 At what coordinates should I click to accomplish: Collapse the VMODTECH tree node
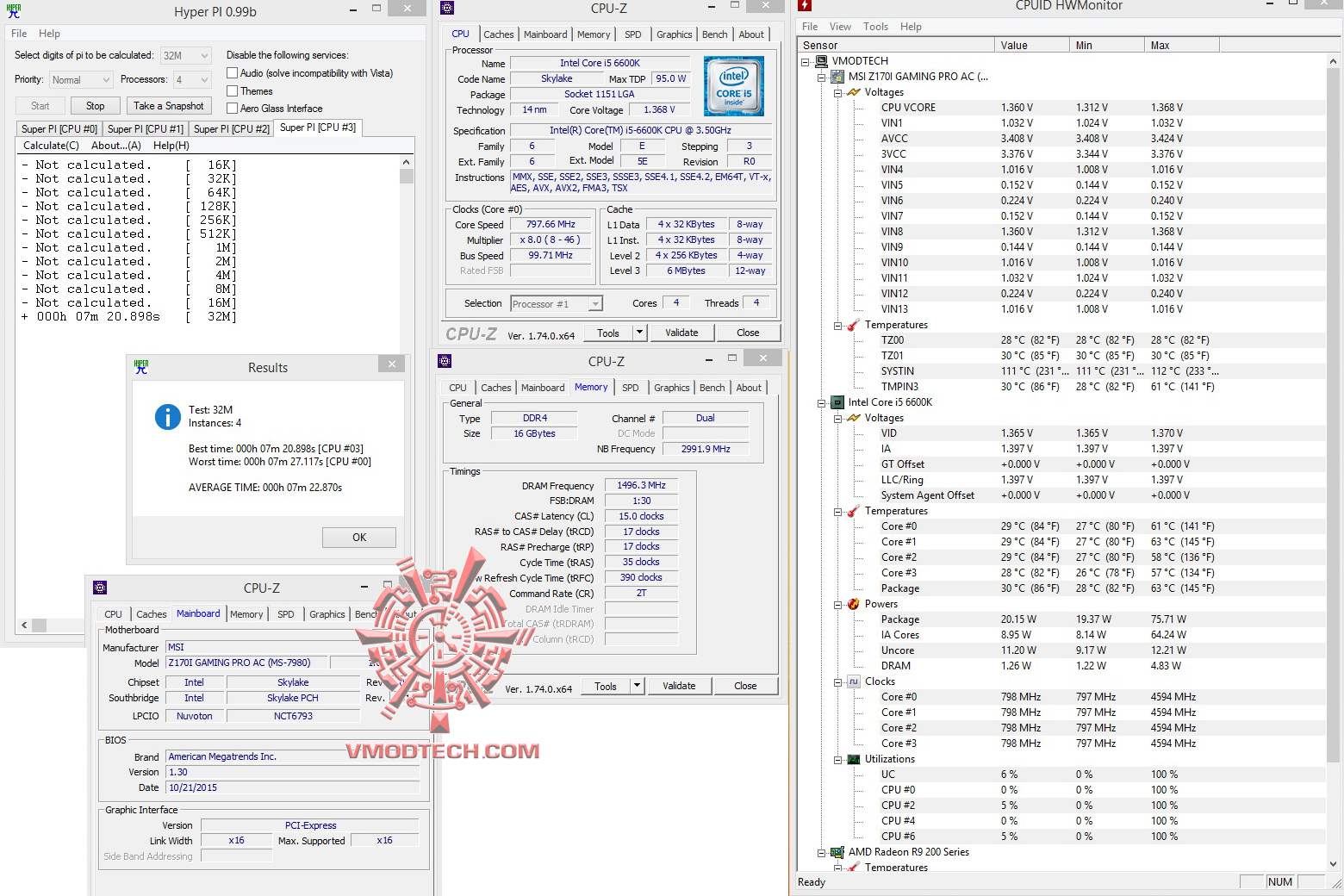[806, 62]
